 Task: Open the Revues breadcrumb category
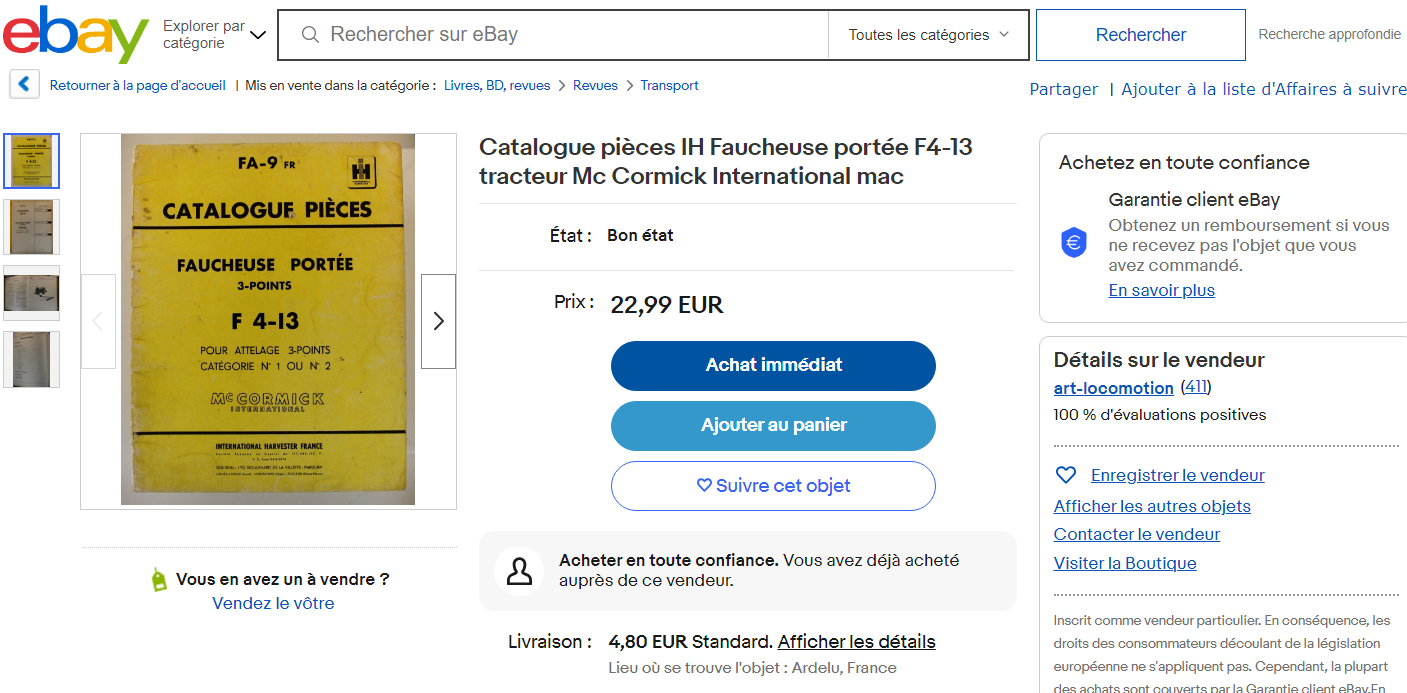pyautogui.click(x=595, y=86)
